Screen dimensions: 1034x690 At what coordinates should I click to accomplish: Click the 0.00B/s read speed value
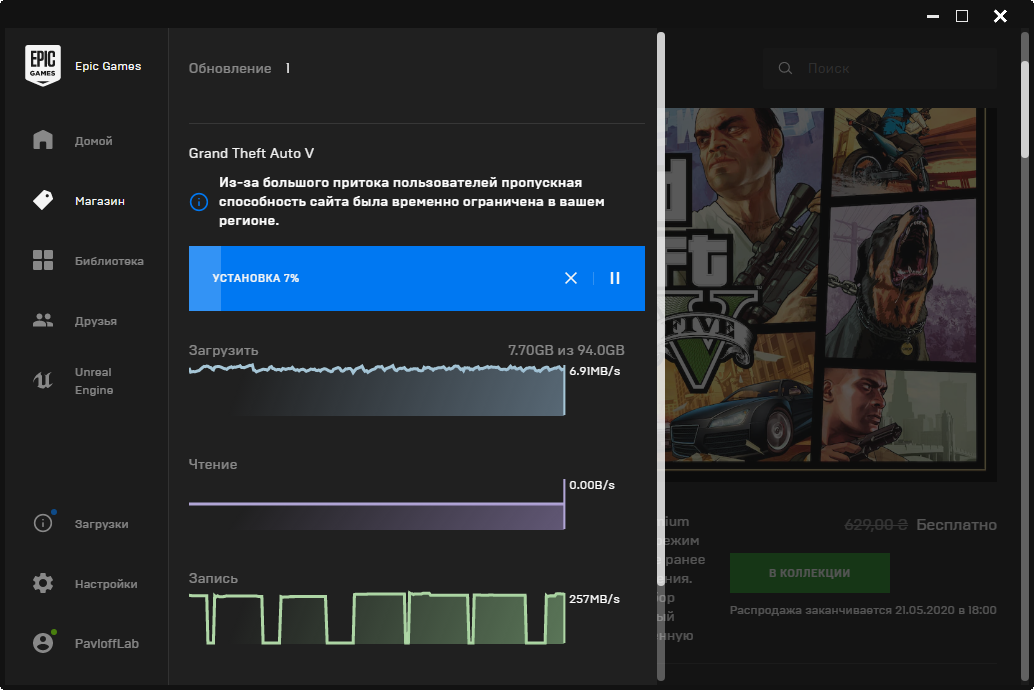(592, 486)
